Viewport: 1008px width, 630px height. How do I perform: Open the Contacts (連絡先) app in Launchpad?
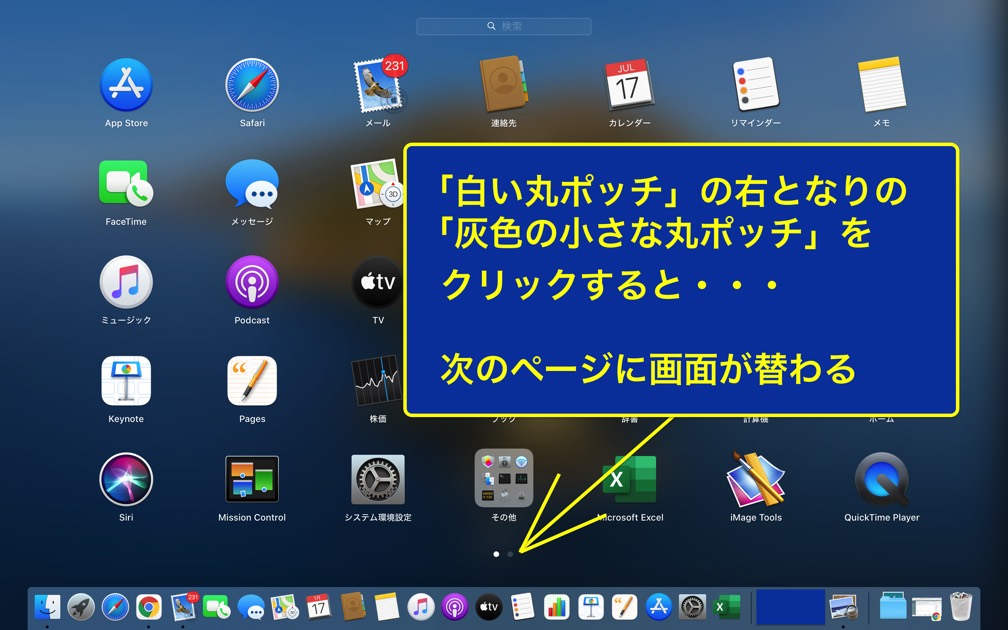[503, 86]
